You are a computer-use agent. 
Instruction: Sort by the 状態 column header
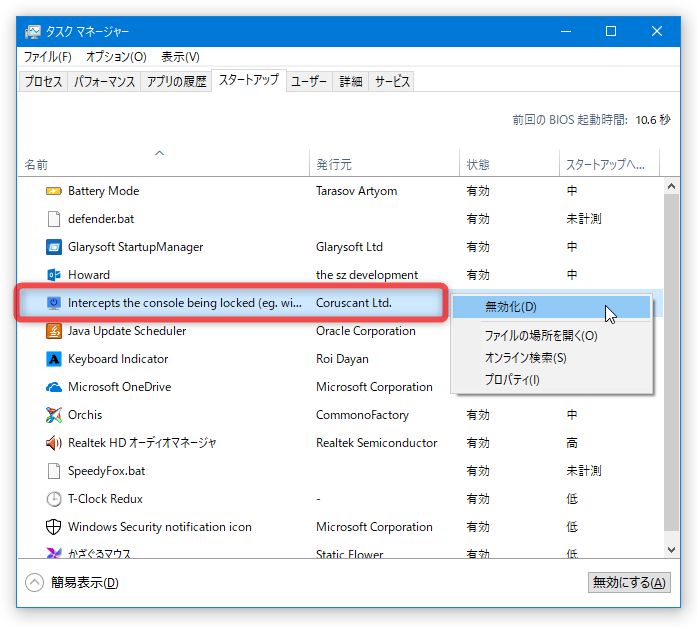pos(509,164)
